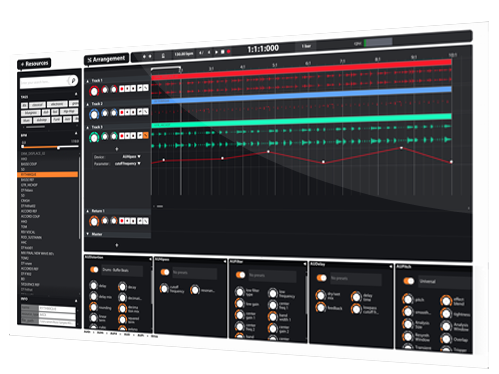The width and height of the screenshot is (499, 374).
Task: Click the blue Track 2 clip header bar
Action: tap(301, 95)
